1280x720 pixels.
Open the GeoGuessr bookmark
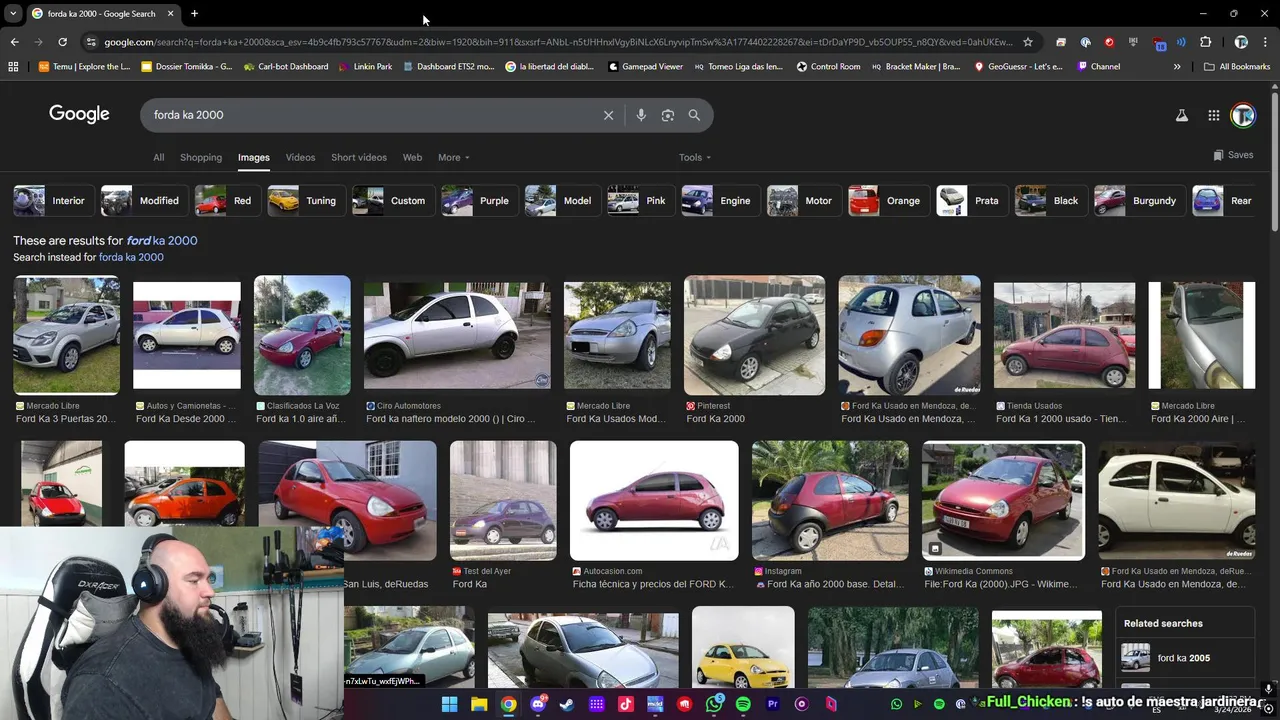point(1019,67)
